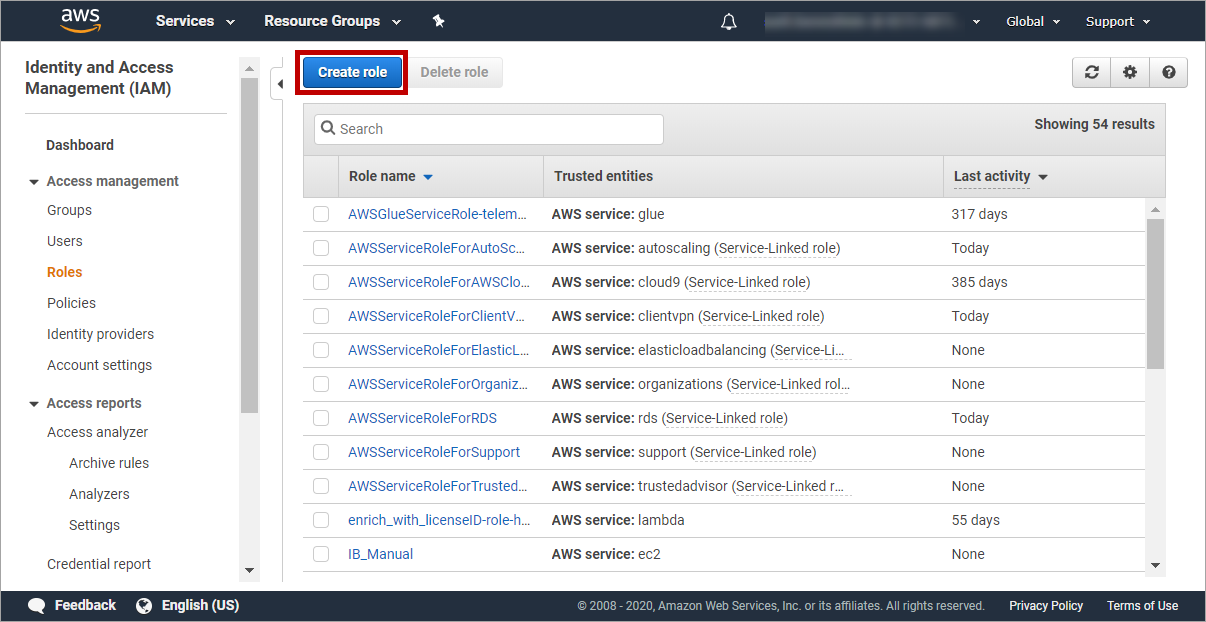Open the Privacy Policy link
The width and height of the screenshot is (1206, 622).
[x=1046, y=606]
